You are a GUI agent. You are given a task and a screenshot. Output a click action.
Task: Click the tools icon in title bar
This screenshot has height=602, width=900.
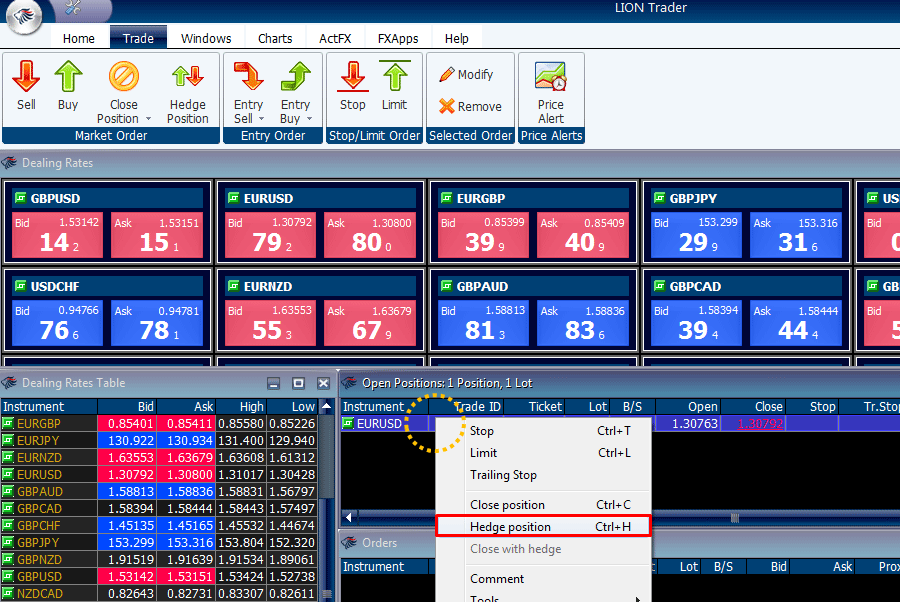pos(73,8)
